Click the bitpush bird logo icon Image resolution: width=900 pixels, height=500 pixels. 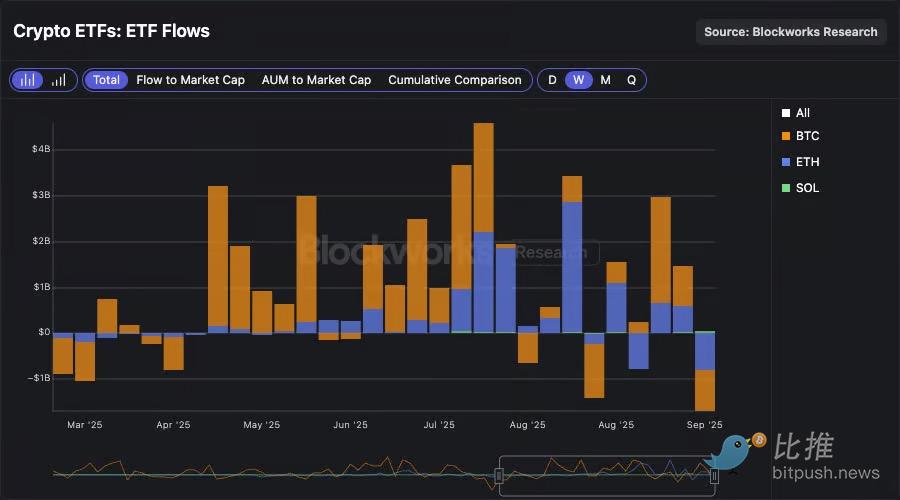coord(737,452)
